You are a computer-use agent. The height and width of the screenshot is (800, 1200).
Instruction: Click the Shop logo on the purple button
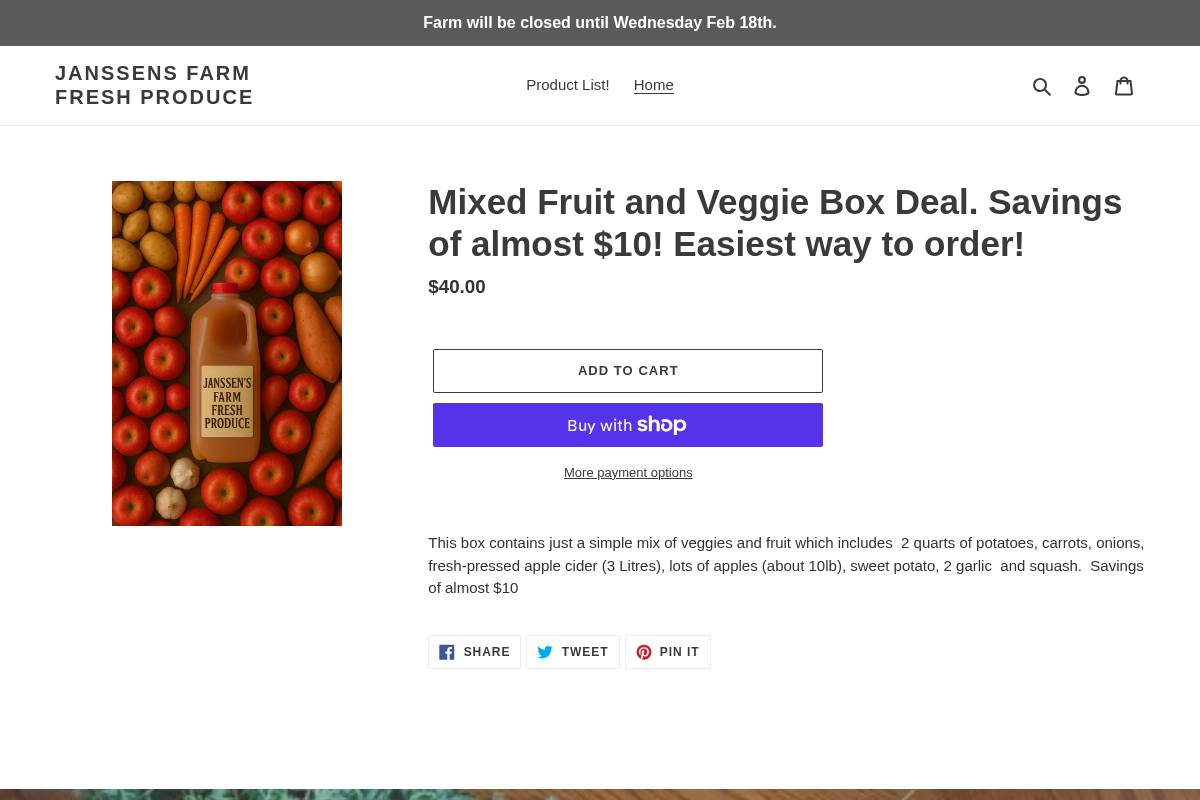pos(662,425)
